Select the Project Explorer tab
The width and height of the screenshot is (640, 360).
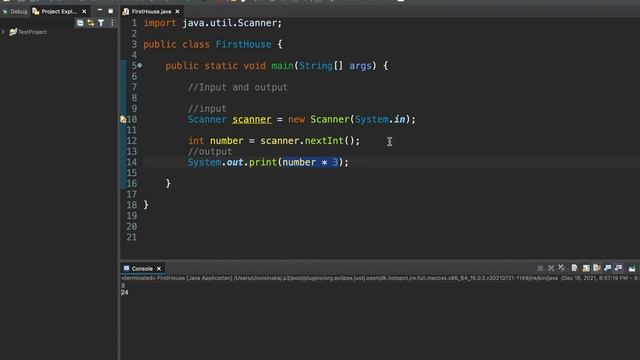coord(58,11)
